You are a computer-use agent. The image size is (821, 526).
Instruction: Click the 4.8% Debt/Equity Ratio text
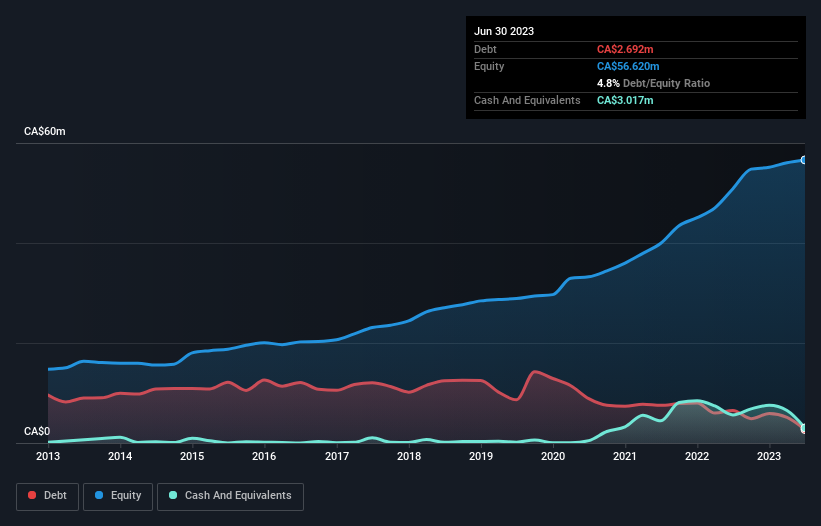pos(653,83)
